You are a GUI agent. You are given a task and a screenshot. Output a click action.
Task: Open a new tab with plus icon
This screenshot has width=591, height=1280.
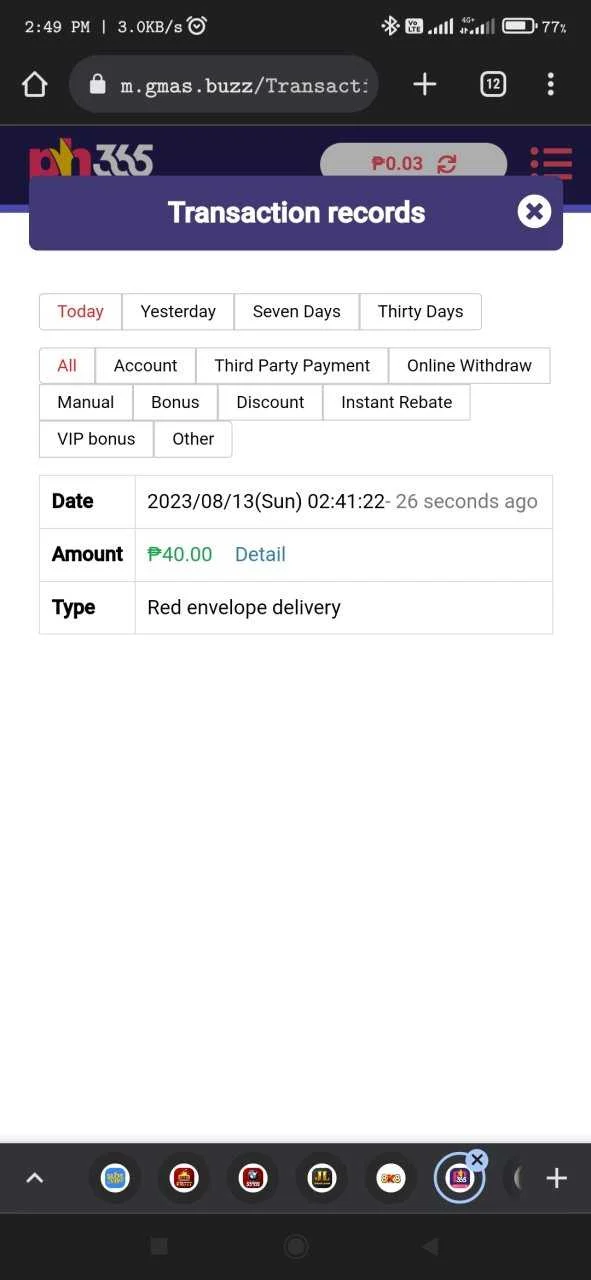424,85
